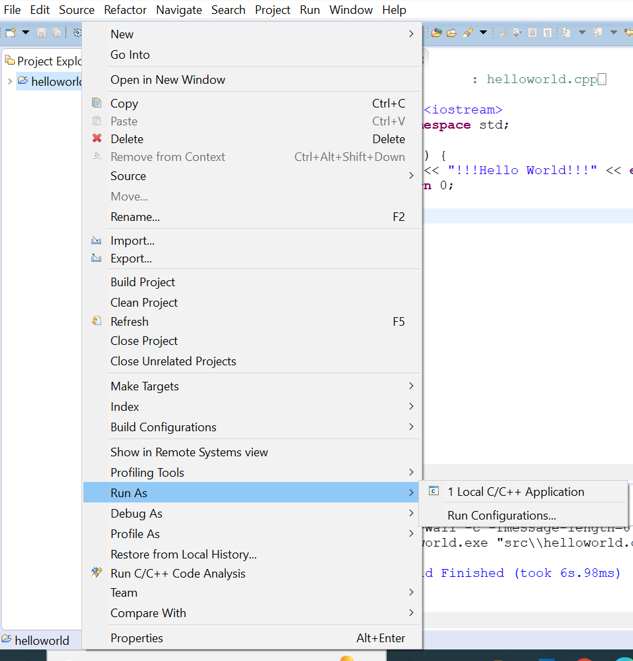Choose Run Configurations... option

(x=501, y=515)
